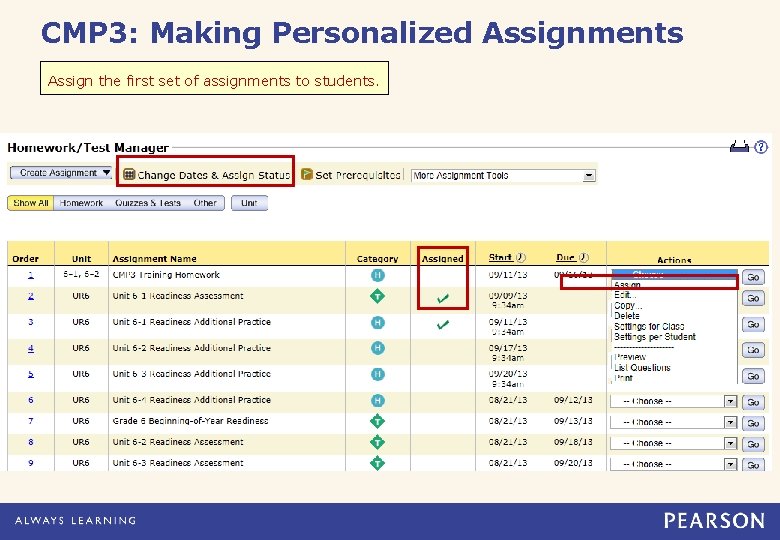Click the test icon for Unit 6-1 Readiness Assessment

378,296
